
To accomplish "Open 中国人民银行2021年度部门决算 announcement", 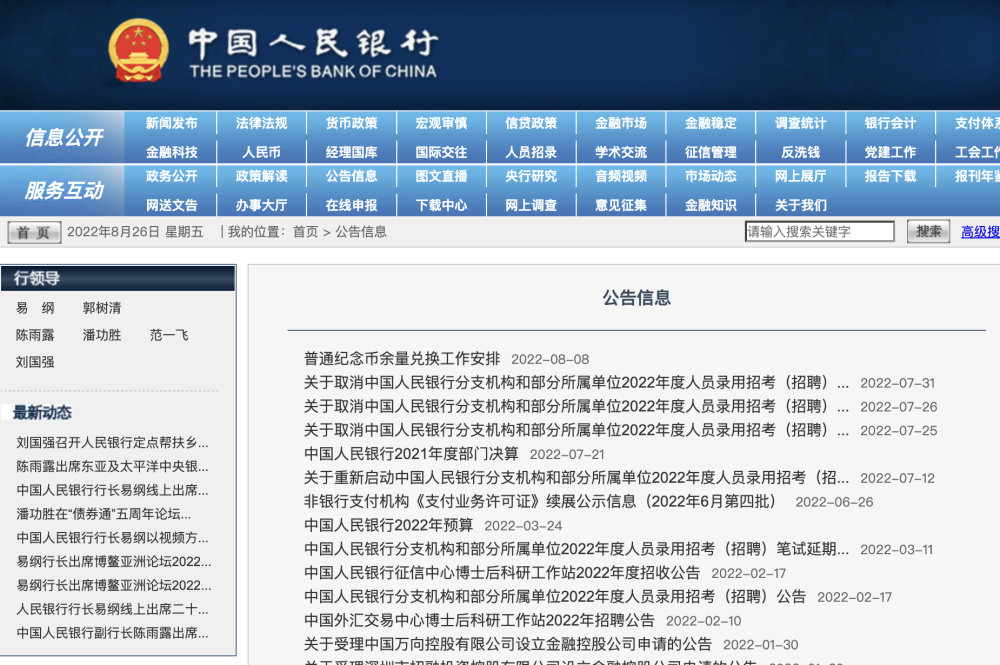I will click(411, 453).
